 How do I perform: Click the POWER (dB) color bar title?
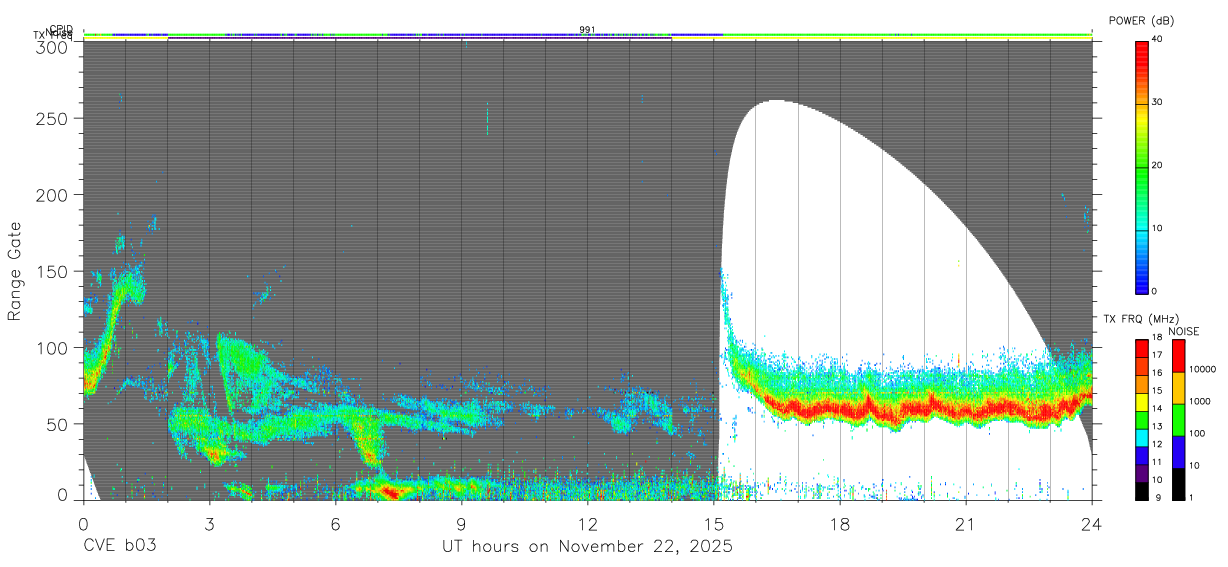(x=1140, y=20)
